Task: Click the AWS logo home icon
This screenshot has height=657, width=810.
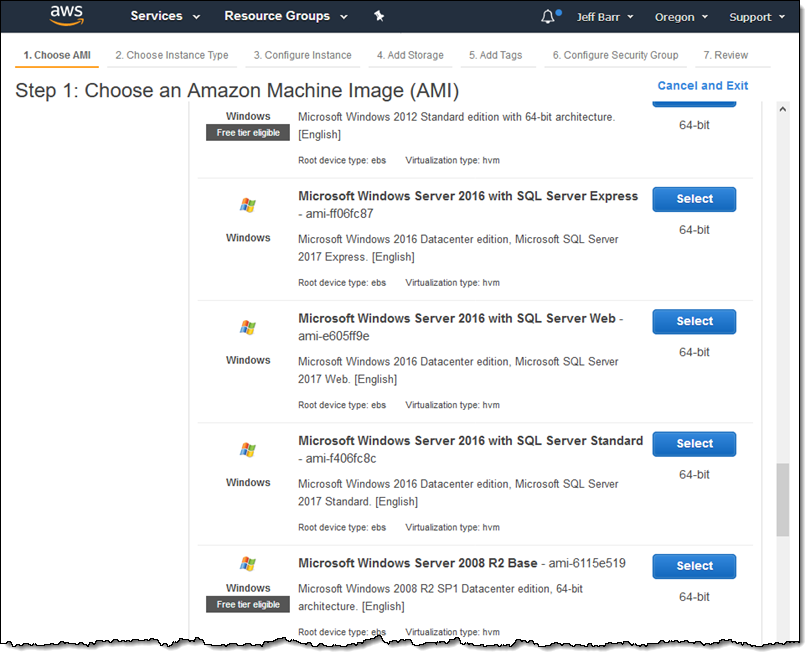Action: (66, 16)
